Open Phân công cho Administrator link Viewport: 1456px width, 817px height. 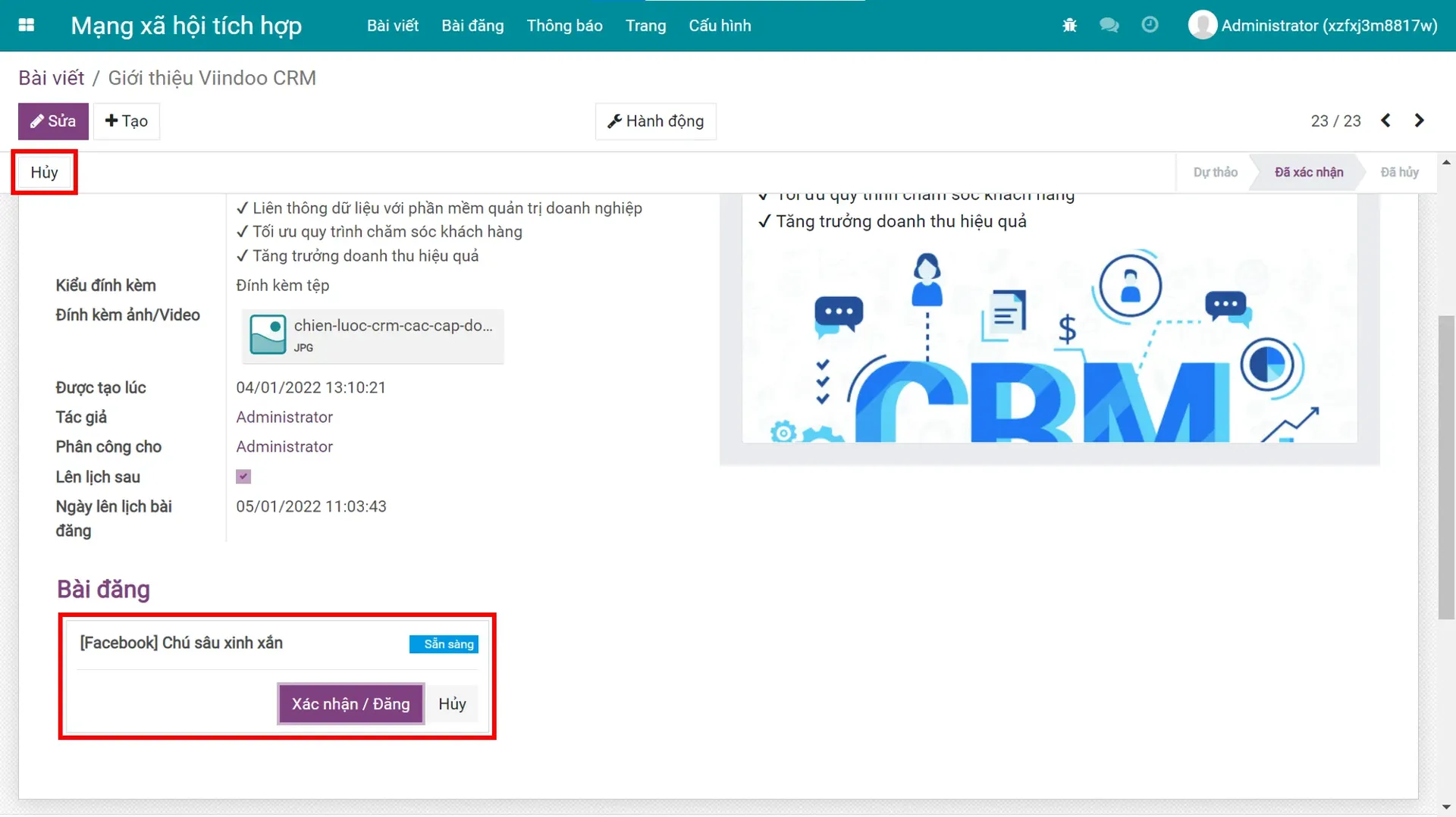284,446
